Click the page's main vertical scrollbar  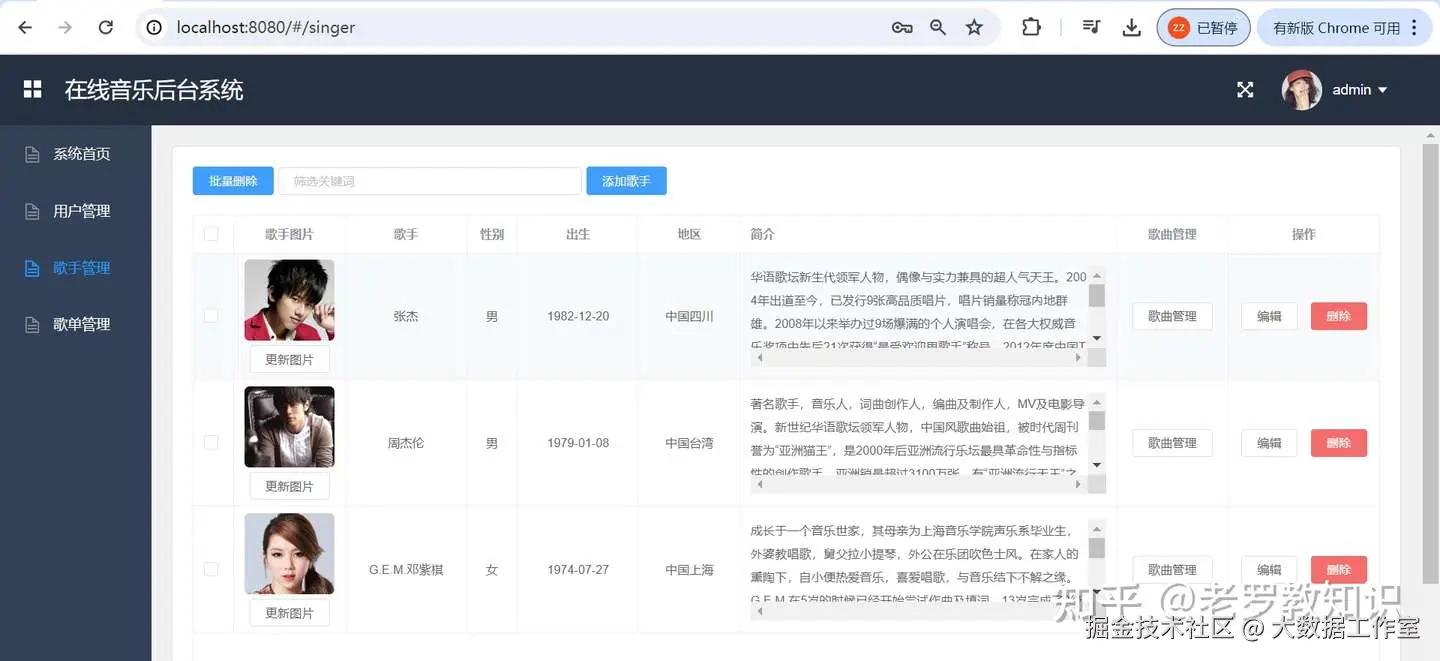1430,365
